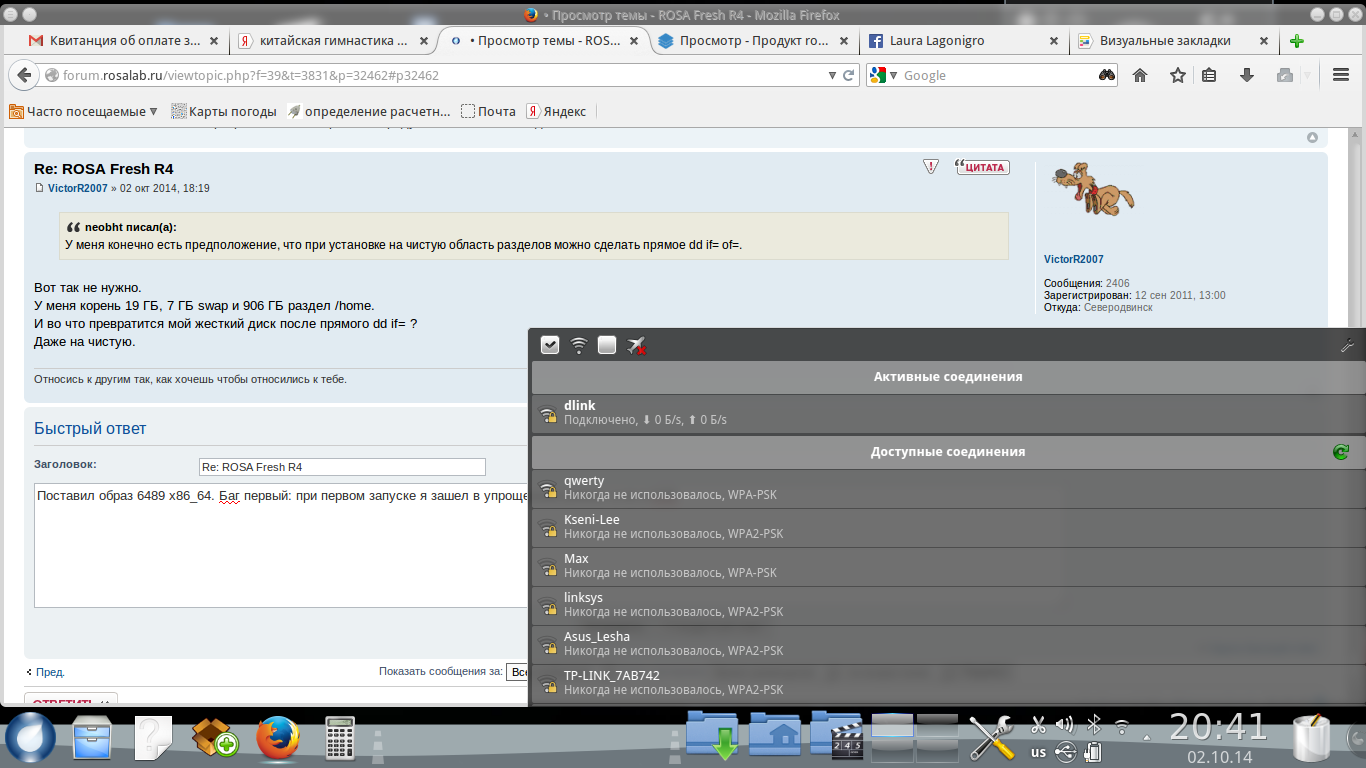1366x768 pixels.
Task: Toggle the networking enabled checkbox
Action: click(x=550, y=345)
